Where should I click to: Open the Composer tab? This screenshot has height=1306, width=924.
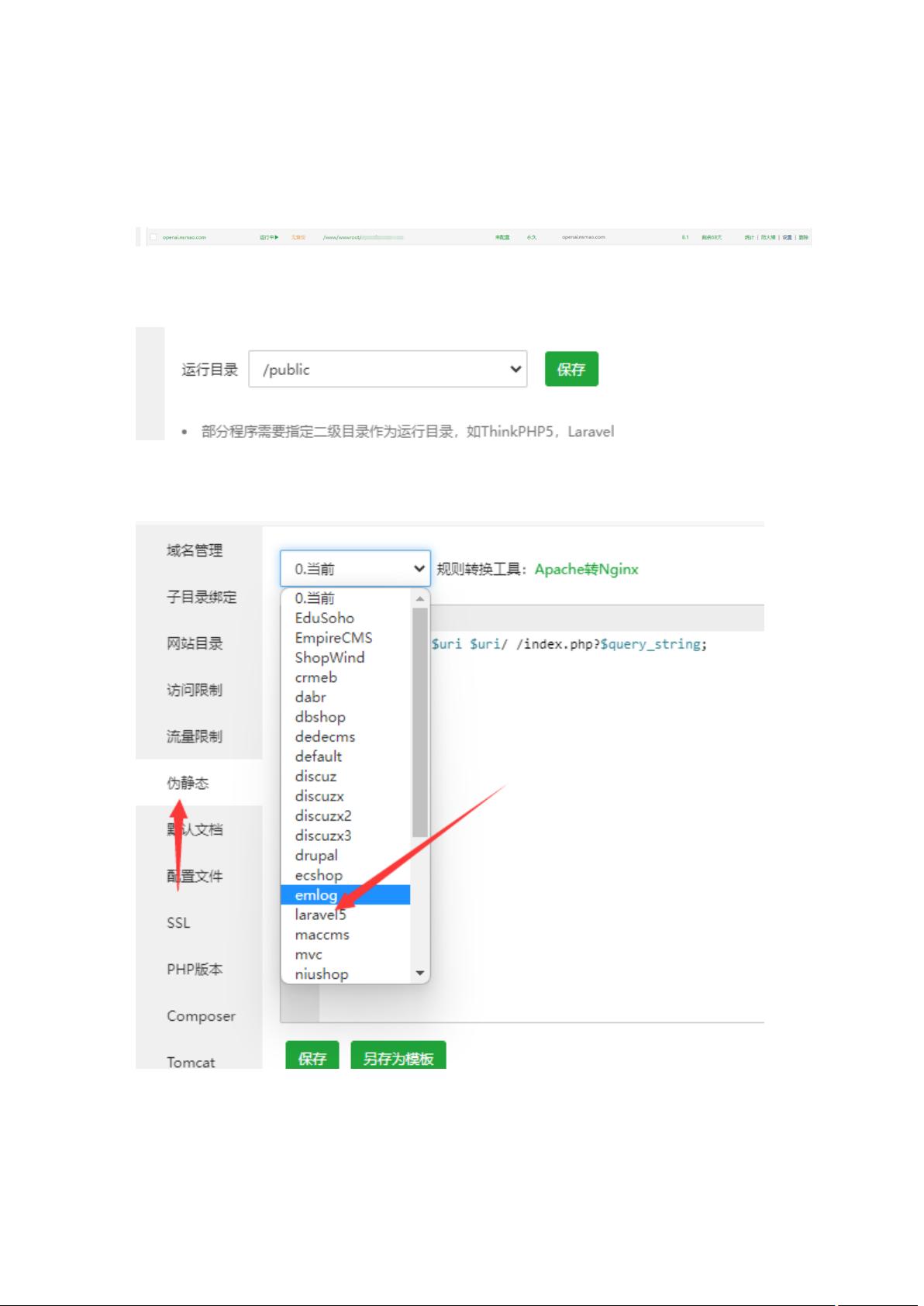tap(201, 1015)
